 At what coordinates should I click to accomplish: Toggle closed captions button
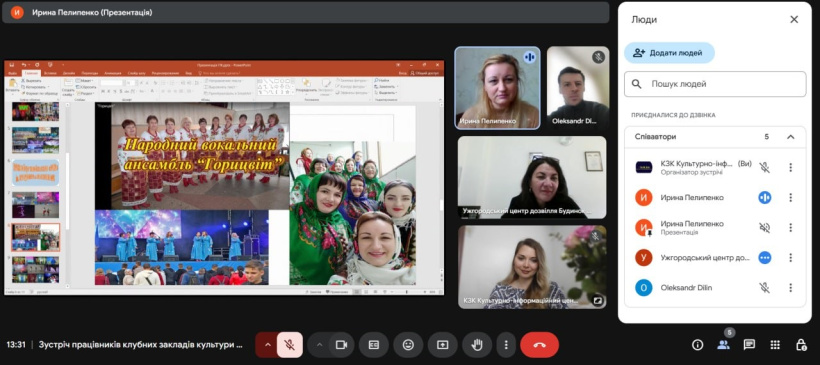[374, 345]
